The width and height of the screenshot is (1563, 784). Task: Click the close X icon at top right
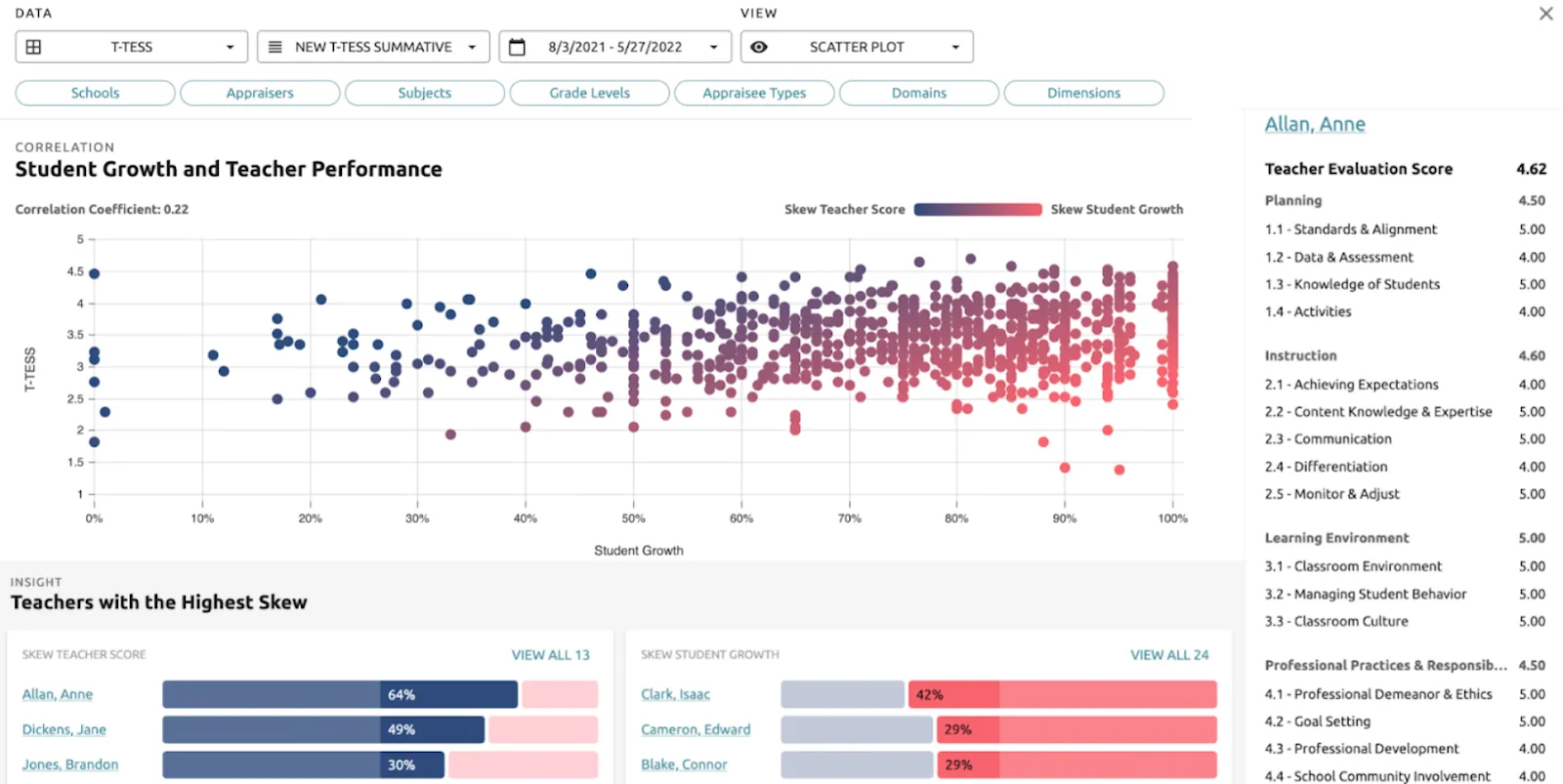1545,14
